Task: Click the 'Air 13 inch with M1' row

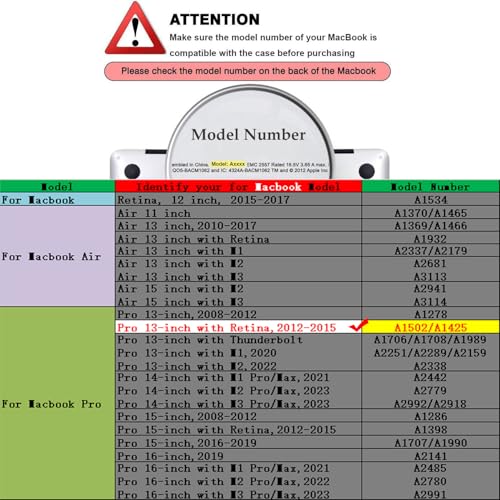Action: click(x=238, y=251)
